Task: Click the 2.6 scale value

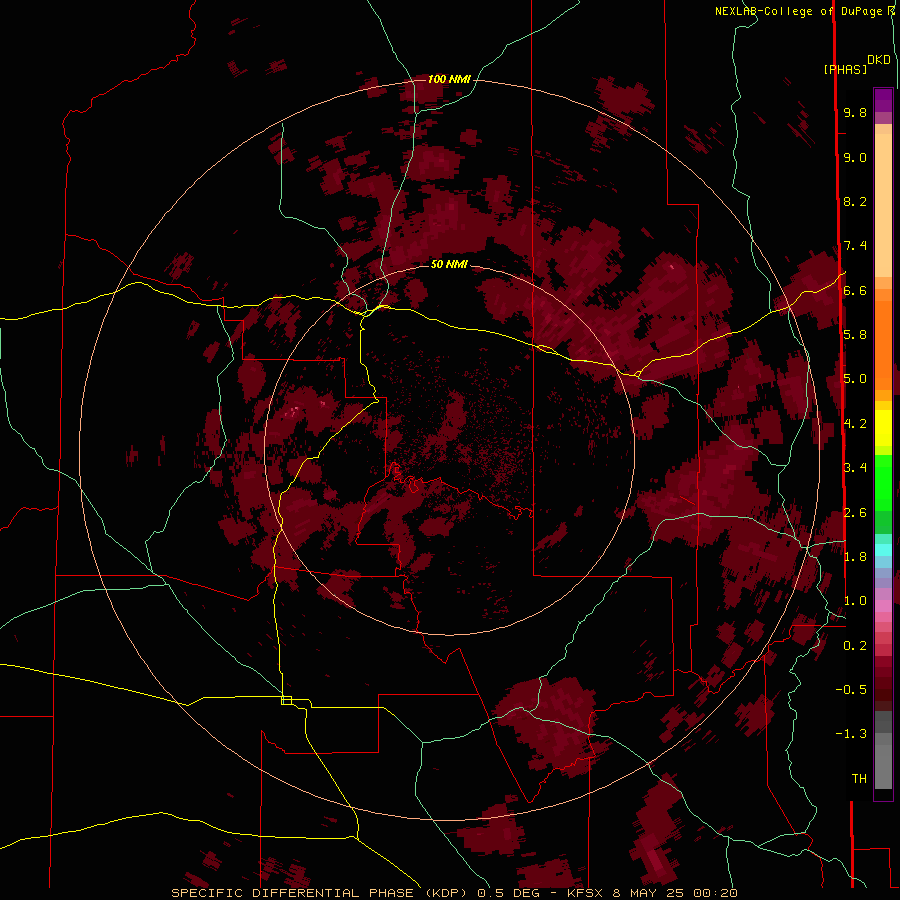Action: [x=855, y=513]
